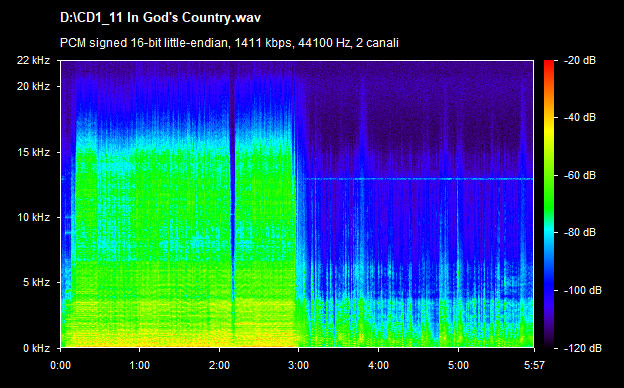
Task: Click the 15 kHz frequency axis label
Action: [x=33, y=152]
